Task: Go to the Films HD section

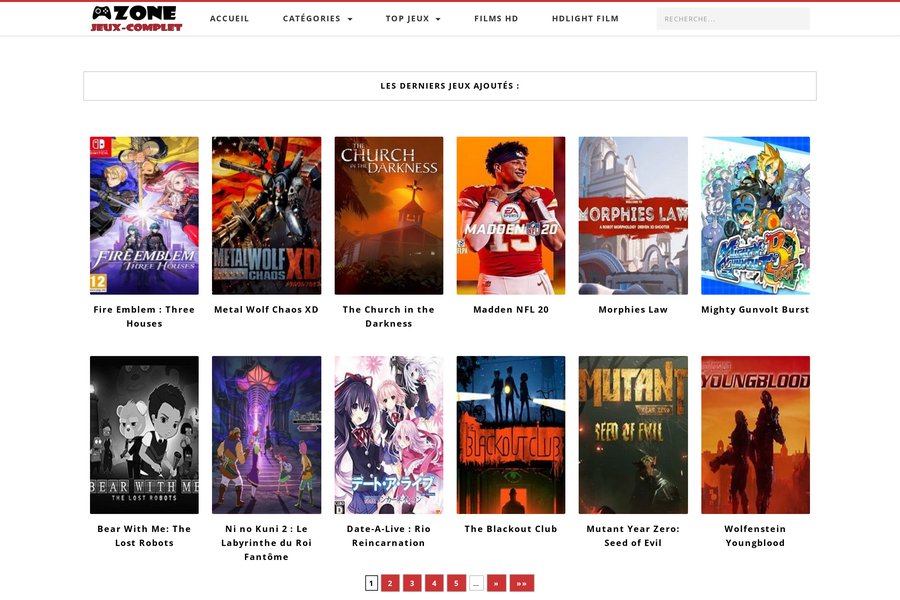Action: [496, 18]
